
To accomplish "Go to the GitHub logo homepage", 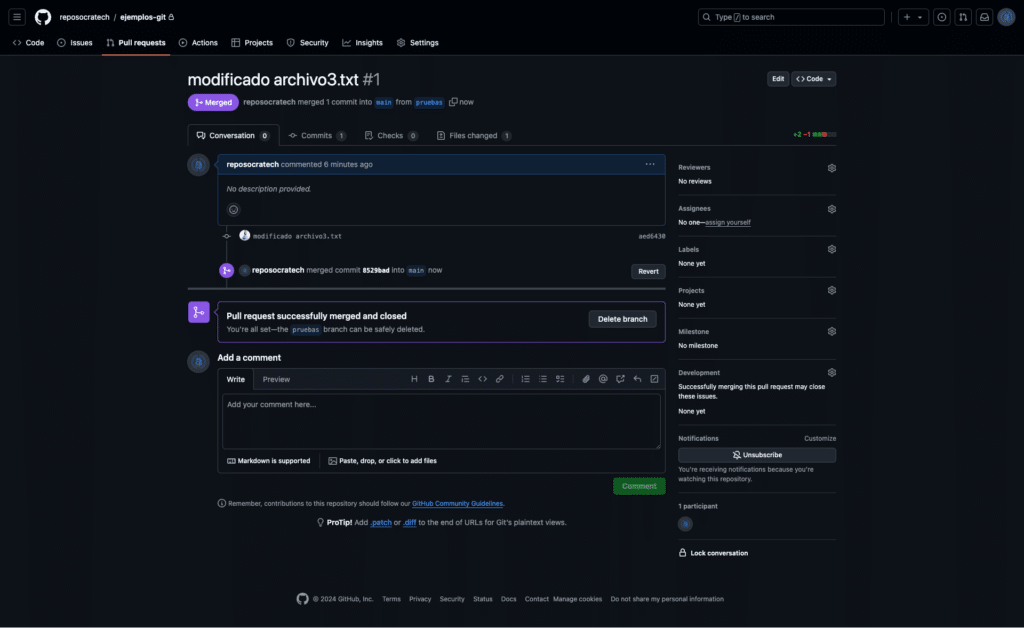I will (x=43, y=17).
